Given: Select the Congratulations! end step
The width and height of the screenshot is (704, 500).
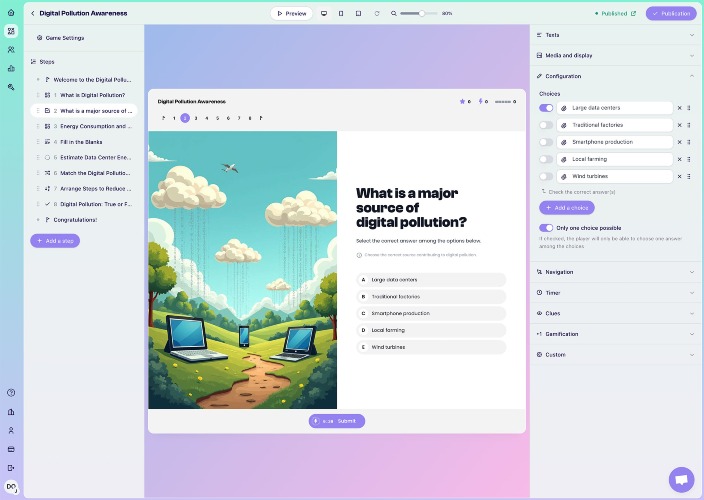Looking at the screenshot, I should coord(84,220).
